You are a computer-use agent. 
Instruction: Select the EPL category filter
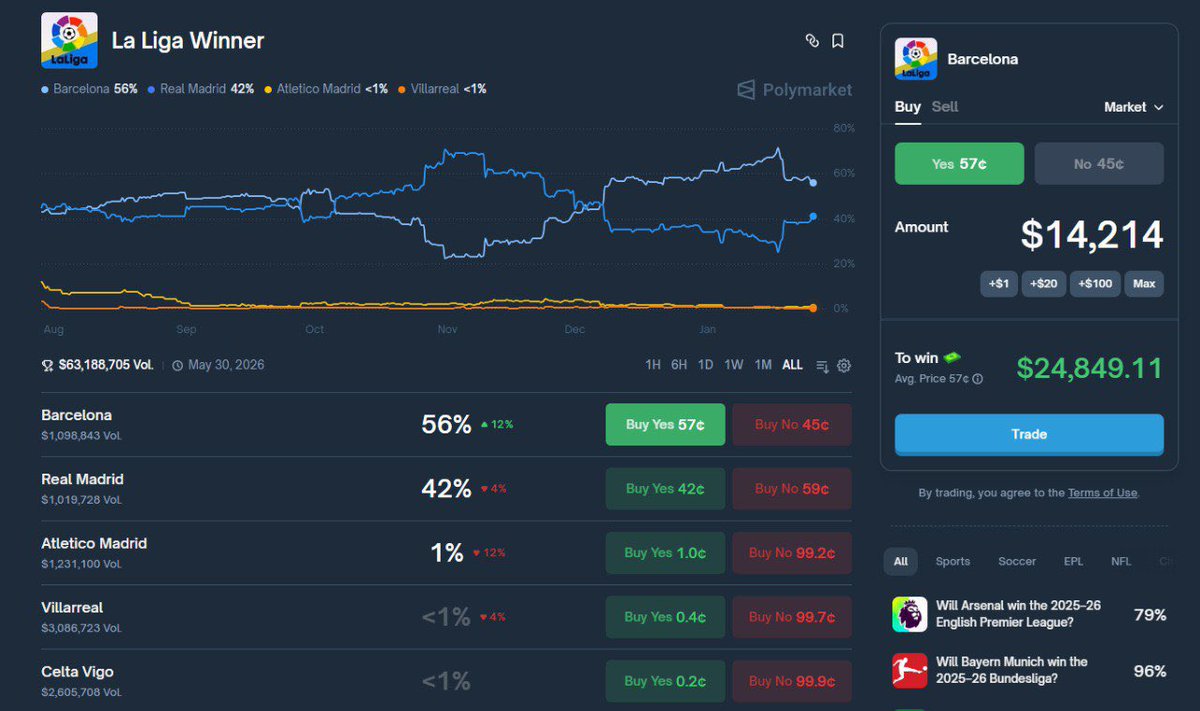(1073, 561)
